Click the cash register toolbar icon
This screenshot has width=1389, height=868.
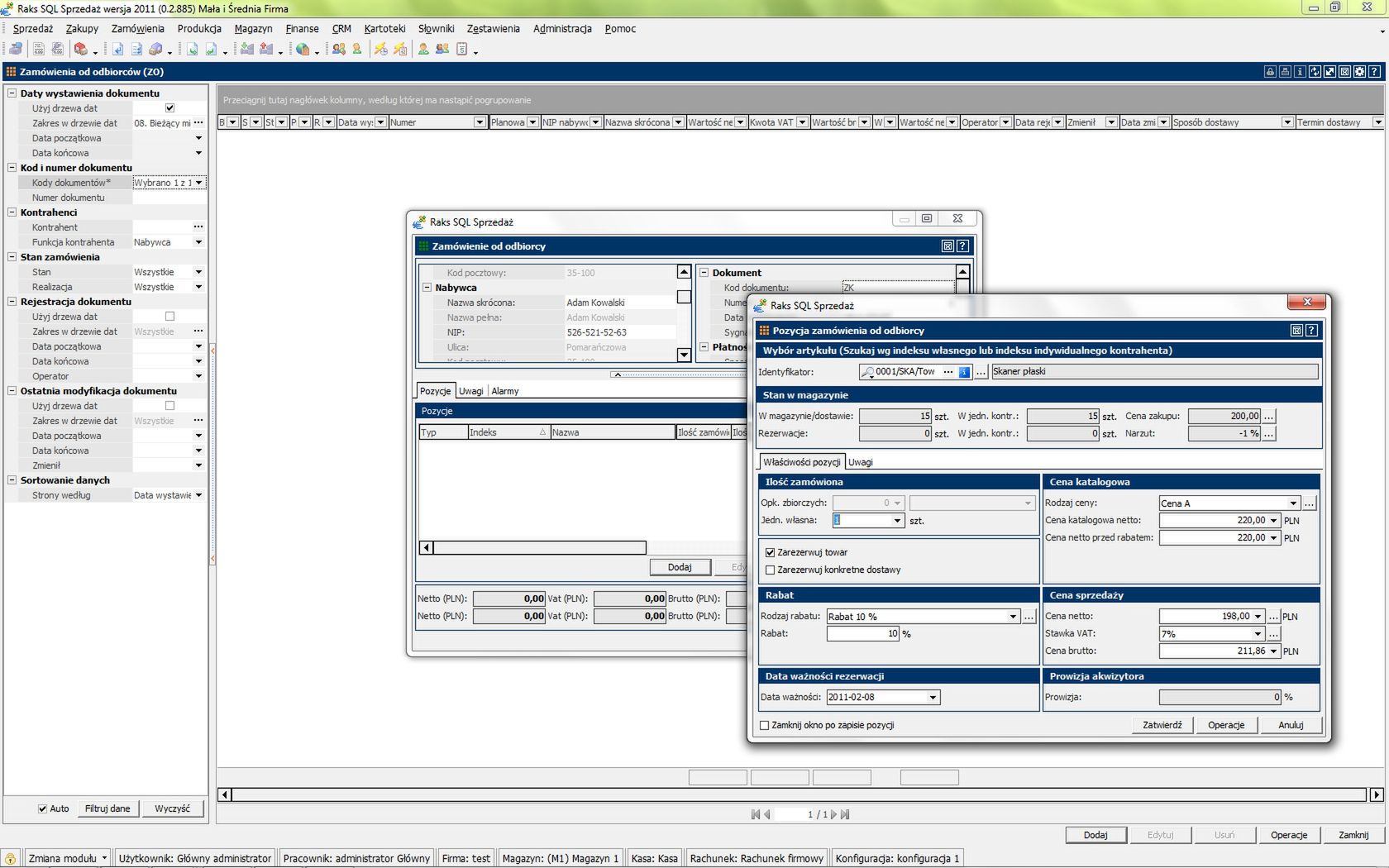point(16,49)
